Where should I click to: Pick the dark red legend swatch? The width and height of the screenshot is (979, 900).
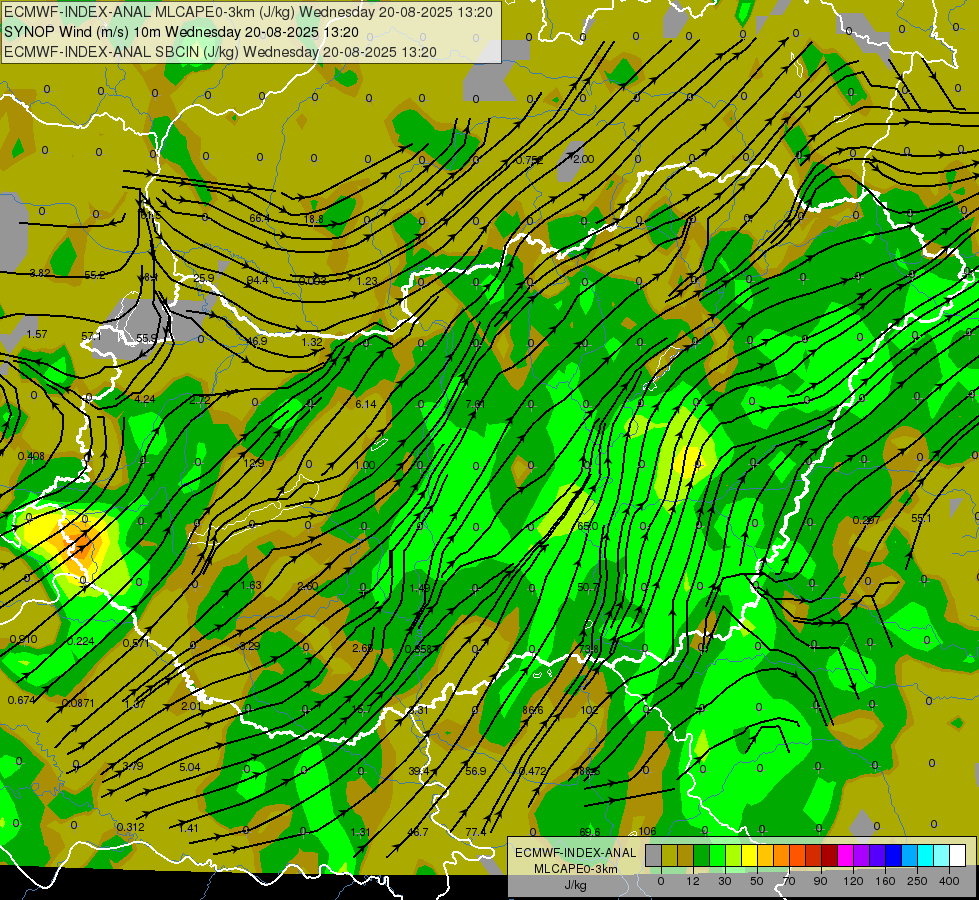point(830,855)
